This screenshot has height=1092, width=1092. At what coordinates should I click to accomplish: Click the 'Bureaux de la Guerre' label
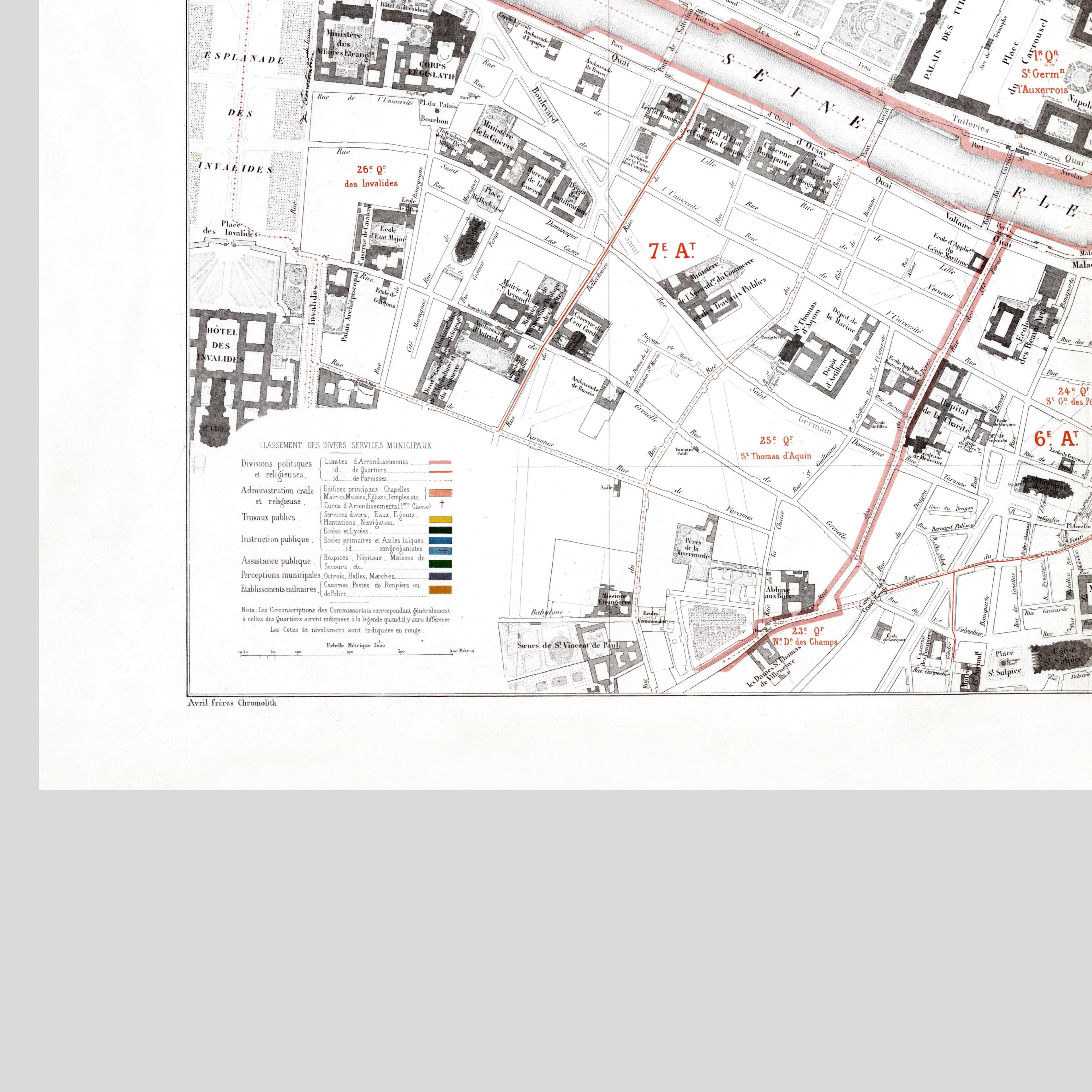click(537, 182)
